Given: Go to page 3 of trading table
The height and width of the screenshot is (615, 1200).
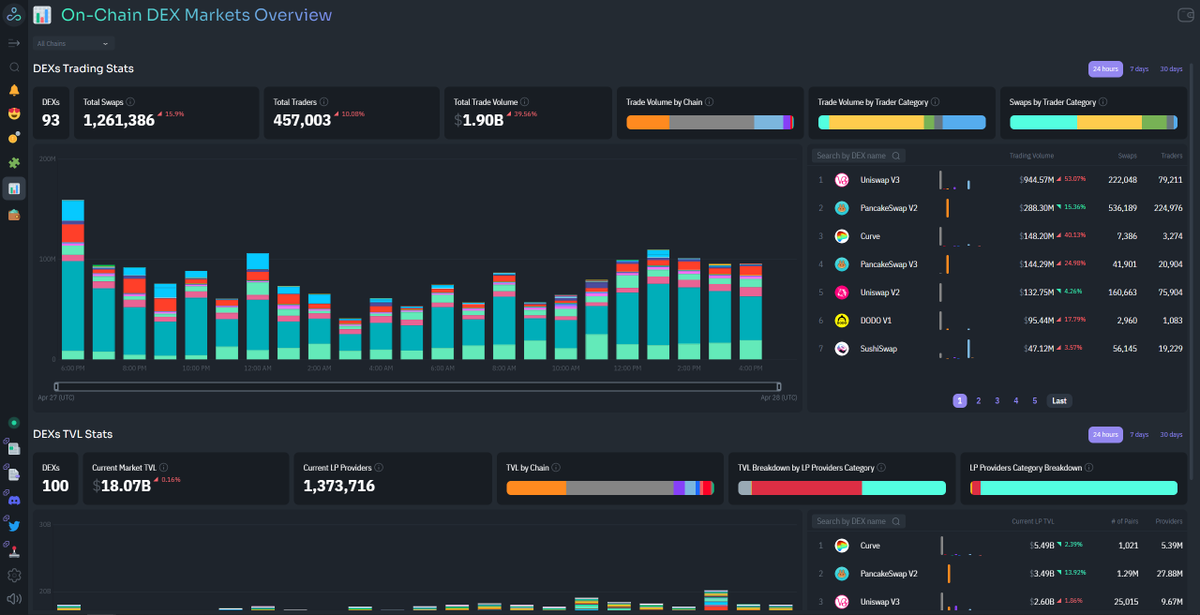Looking at the screenshot, I should tap(997, 400).
